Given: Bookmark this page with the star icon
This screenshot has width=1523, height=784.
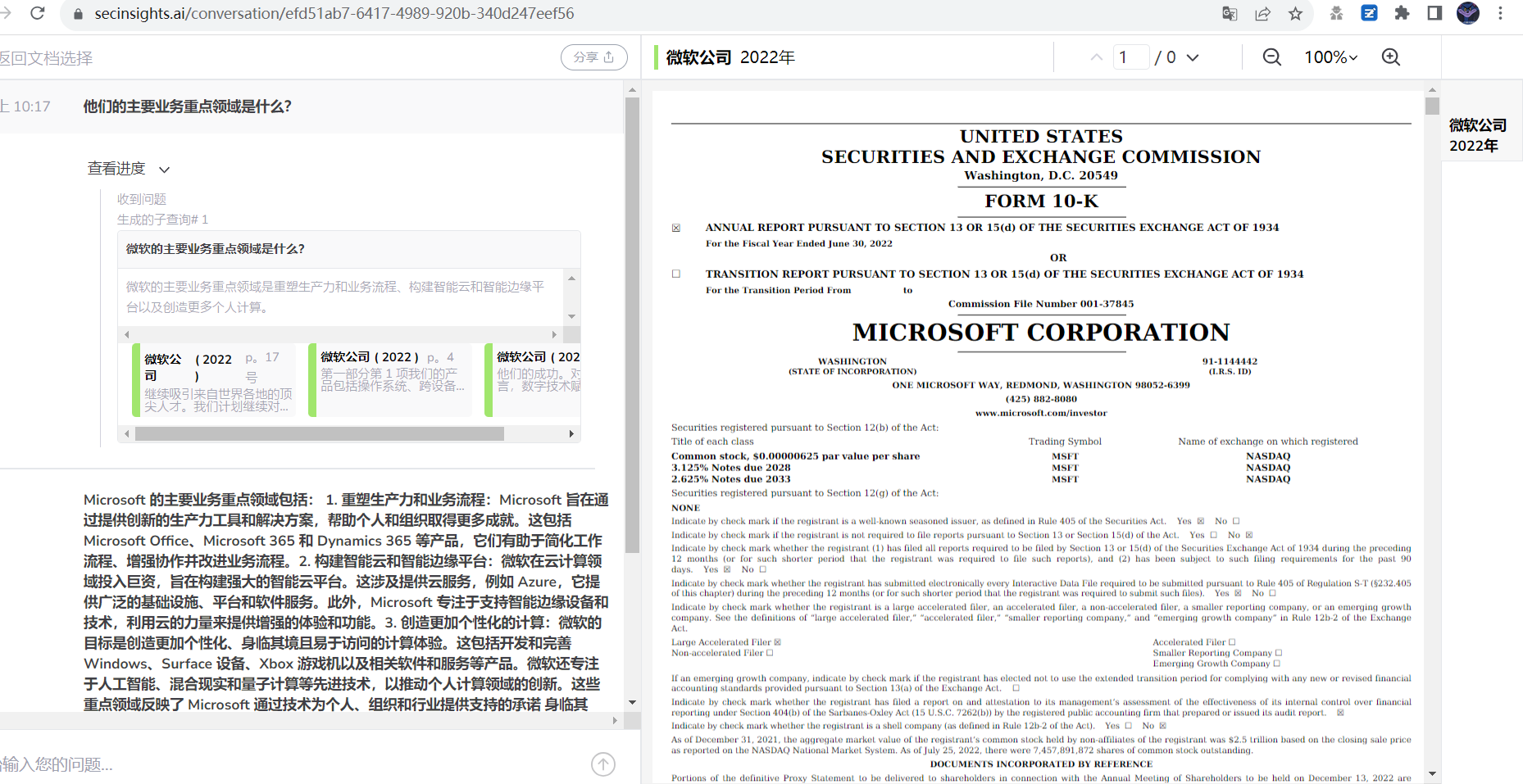Looking at the screenshot, I should [x=1295, y=13].
